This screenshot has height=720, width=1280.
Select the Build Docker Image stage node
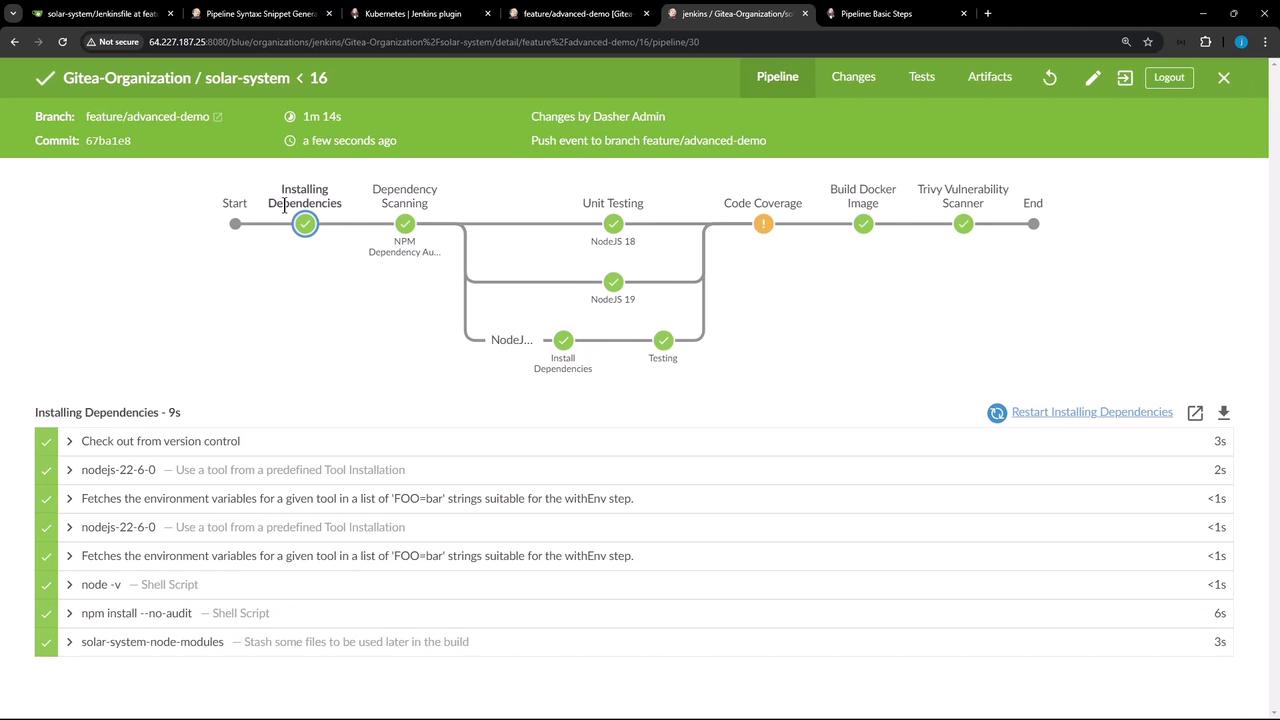point(863,224)
